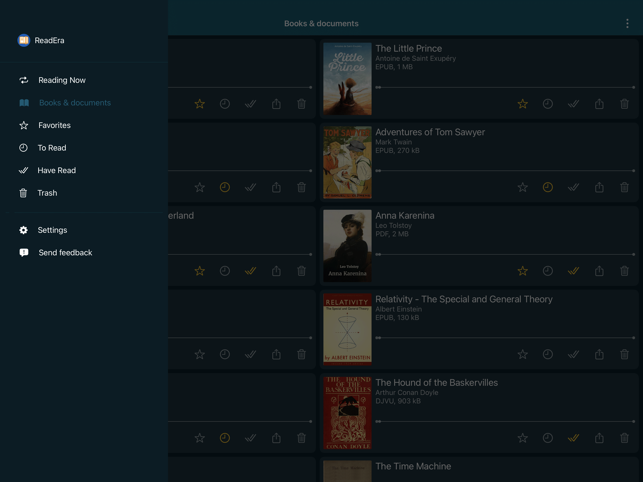This screenshot has height=482, width=643.
Task: Click the Reading Now arrows icon
Action: pos(24,80)
